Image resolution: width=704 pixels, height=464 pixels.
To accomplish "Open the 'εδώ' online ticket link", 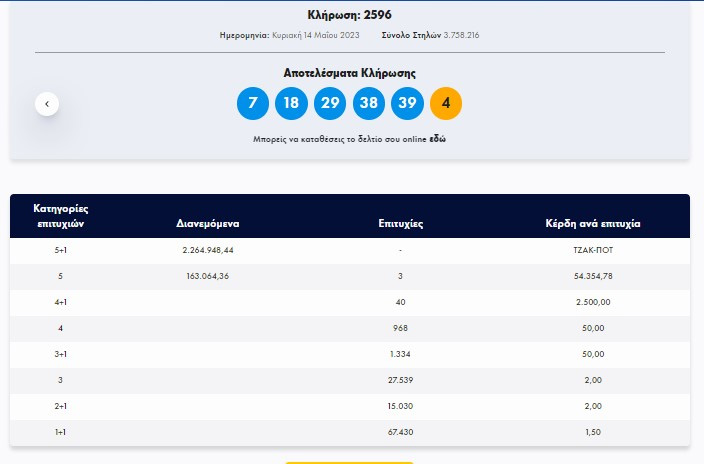I will (438, 139).
